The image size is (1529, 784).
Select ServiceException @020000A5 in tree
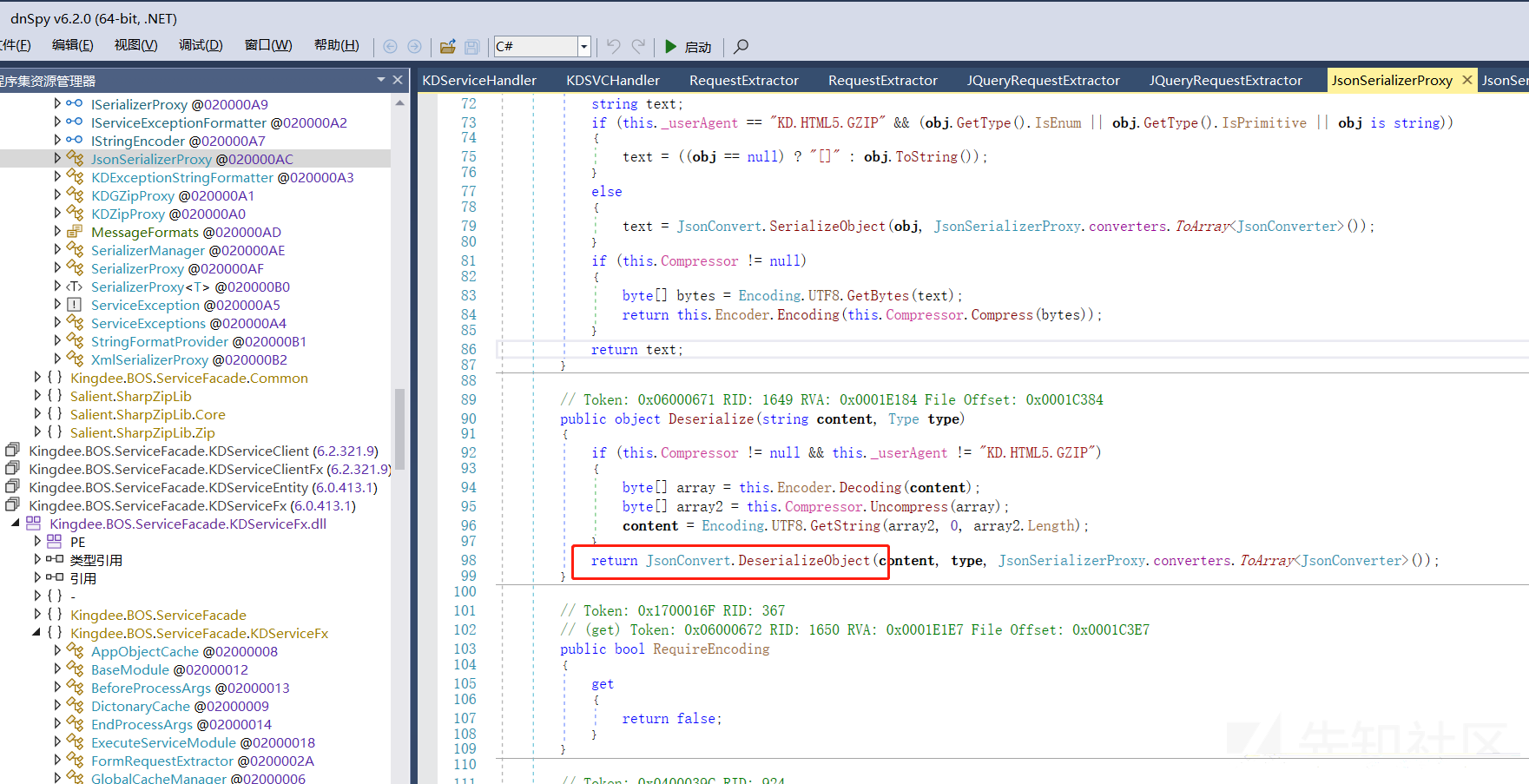coord(186,305)
